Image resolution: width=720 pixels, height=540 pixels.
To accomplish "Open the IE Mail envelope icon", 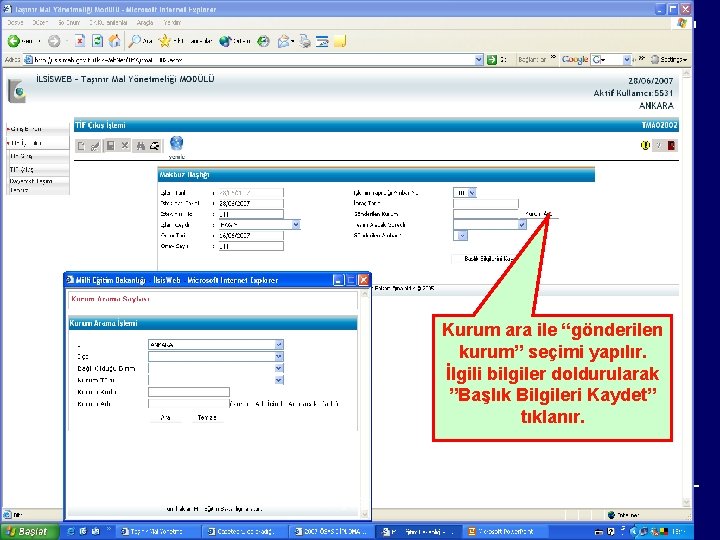I will (283, 41).
